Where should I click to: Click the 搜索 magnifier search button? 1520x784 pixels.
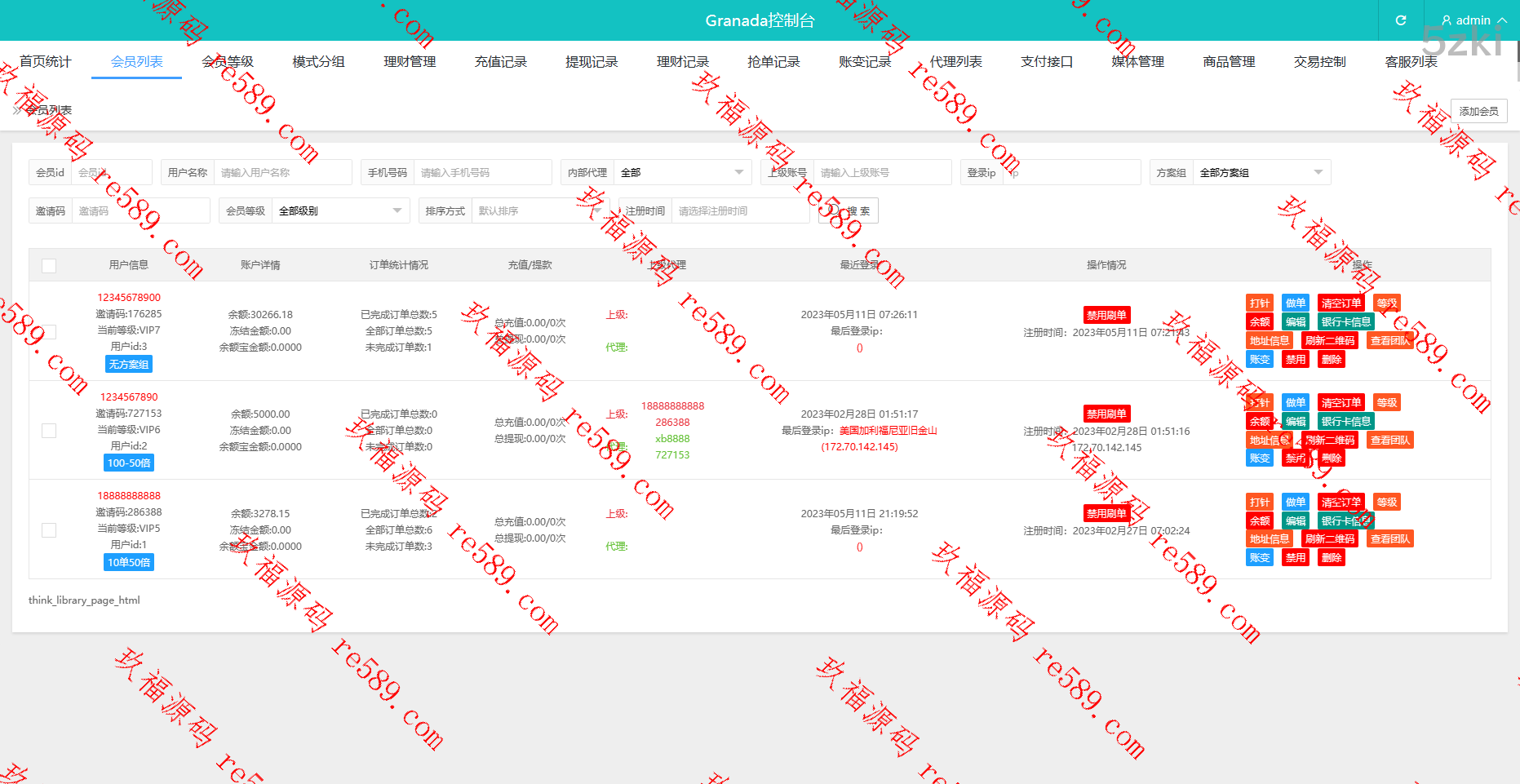point(849,210)
